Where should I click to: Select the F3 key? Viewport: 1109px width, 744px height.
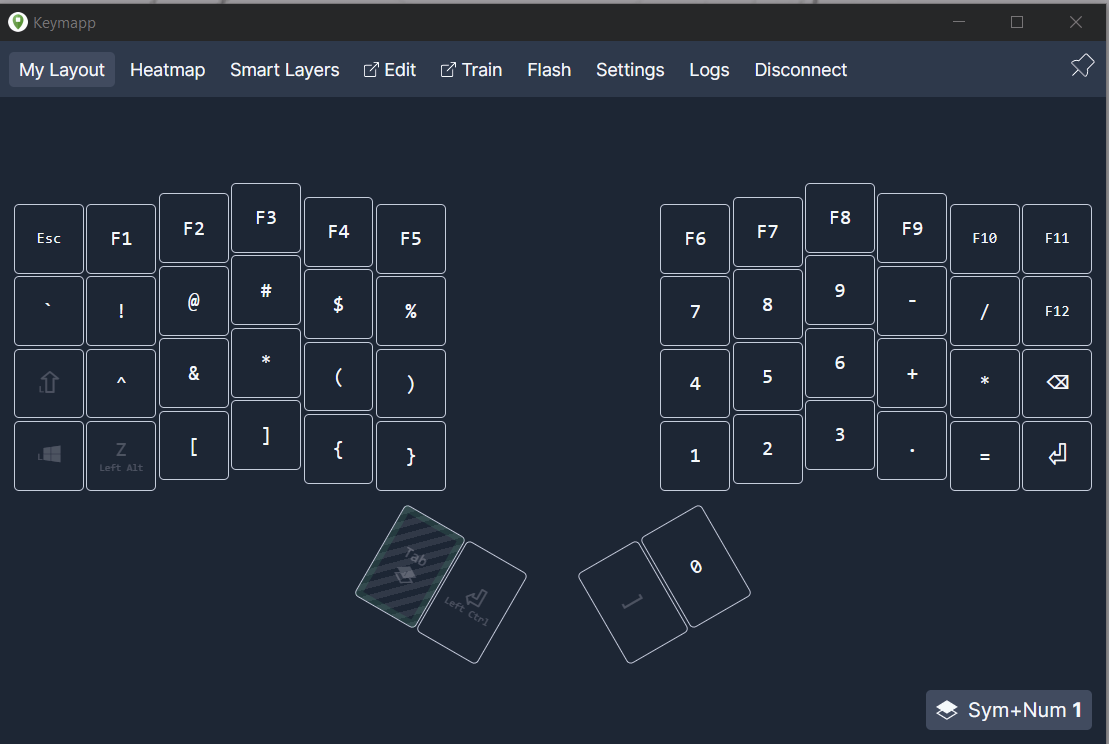[266, 218]
